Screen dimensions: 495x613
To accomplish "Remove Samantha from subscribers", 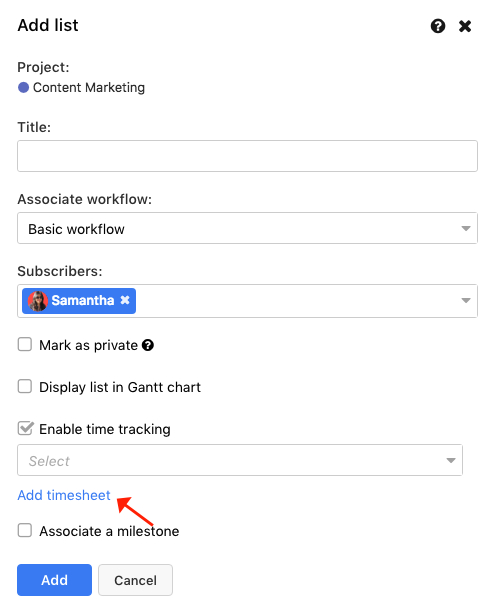I will click(125, 300).
